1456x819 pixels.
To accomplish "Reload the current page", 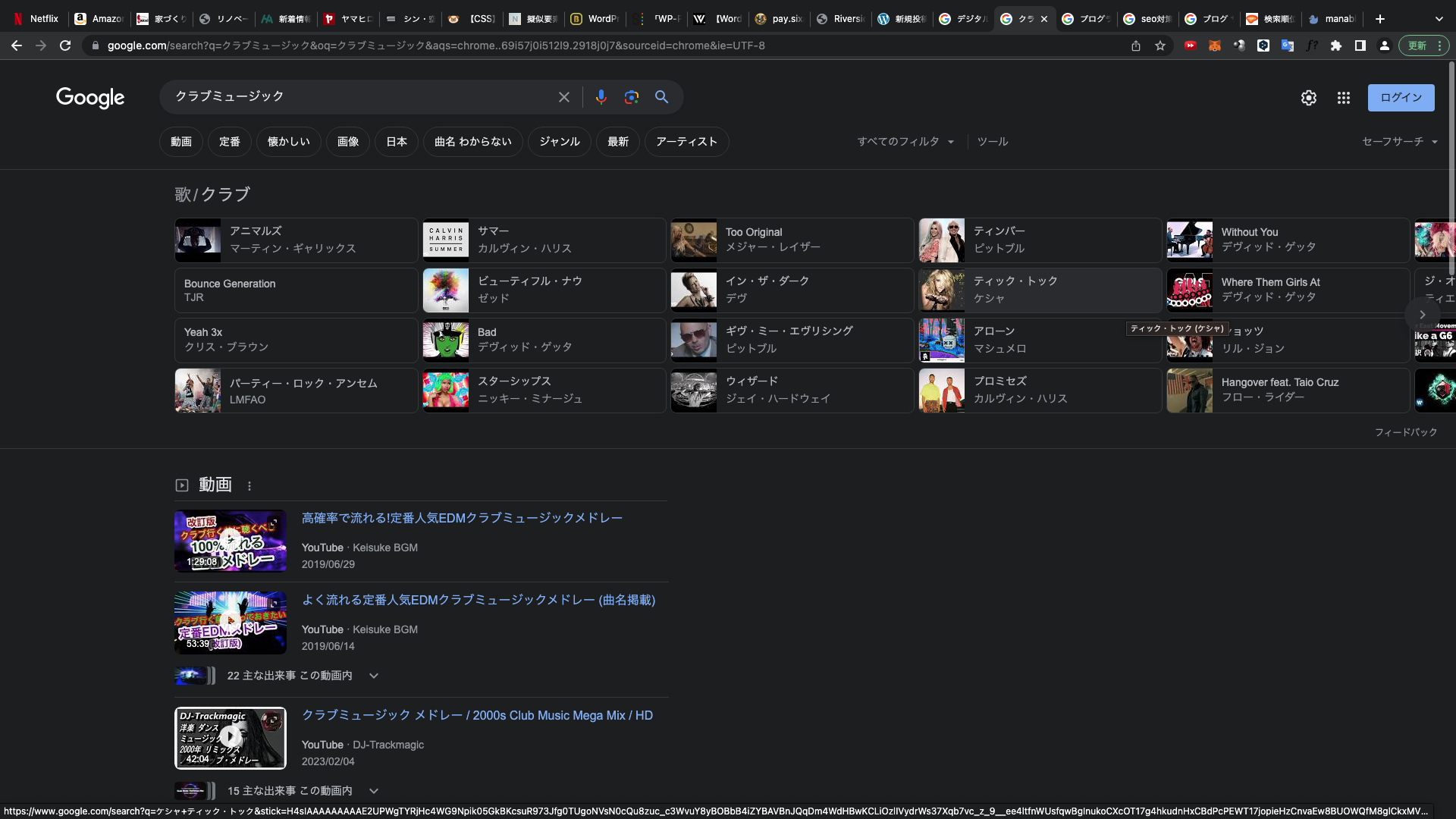I will pos(65,45).
